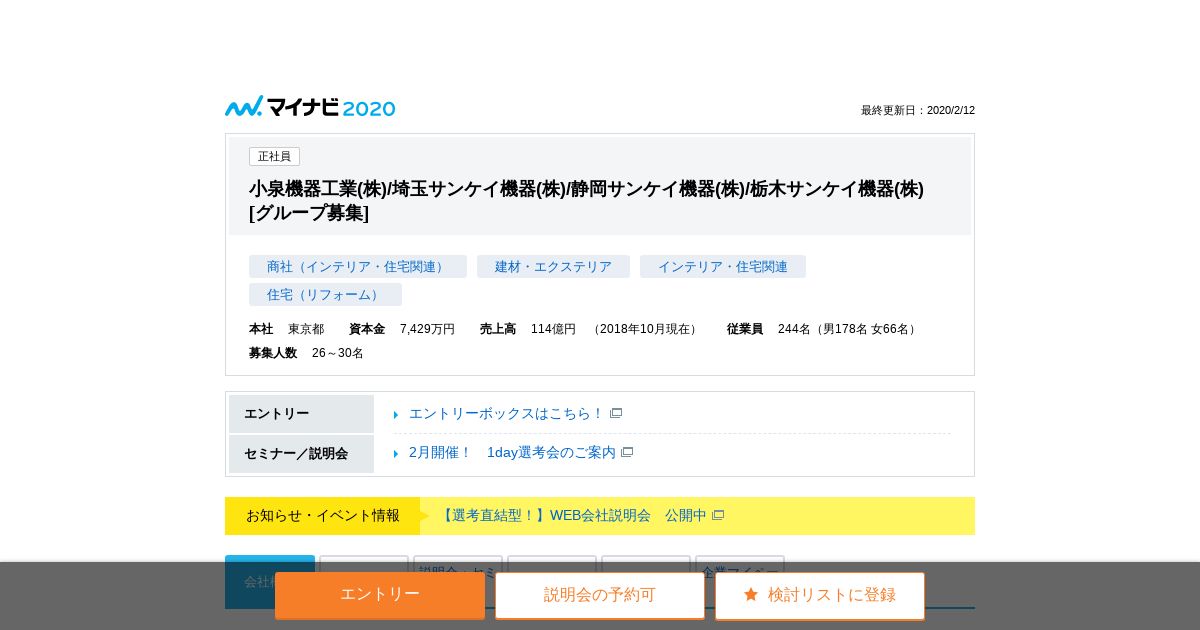1200x630 pixels.
Task: Follow the エントリーボックスはこちら！ link
Action: pos(507,413)
